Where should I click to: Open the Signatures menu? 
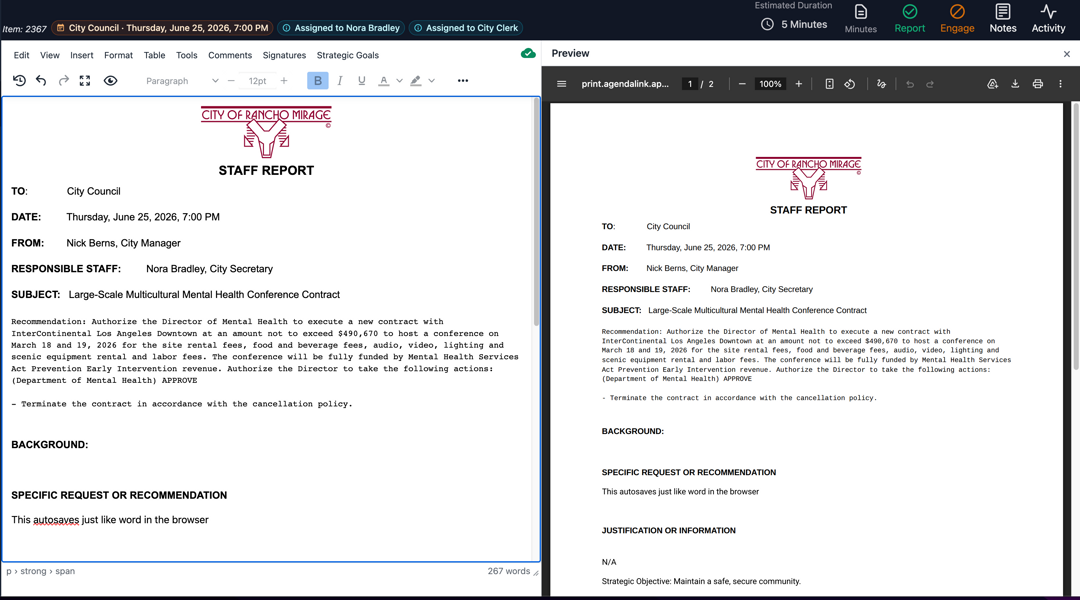(284, 55)
